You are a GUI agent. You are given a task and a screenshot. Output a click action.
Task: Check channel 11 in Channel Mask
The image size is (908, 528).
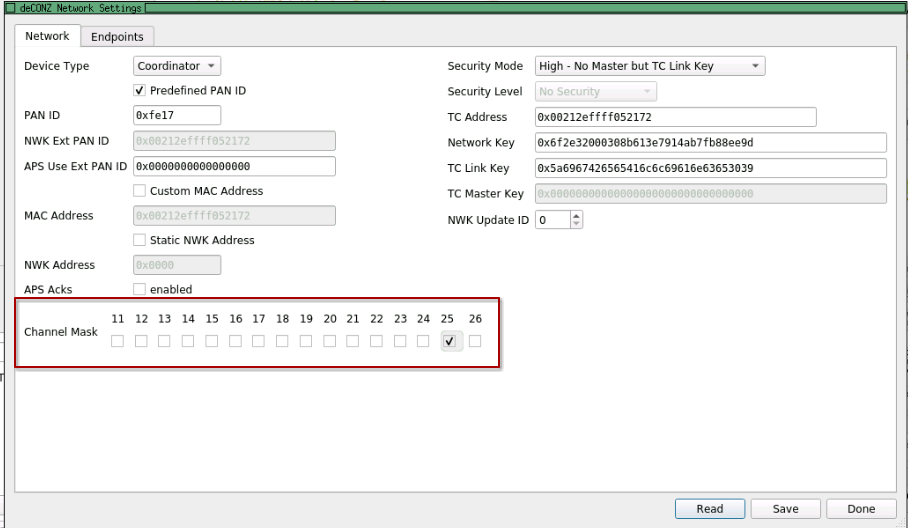tap(118, 342)
